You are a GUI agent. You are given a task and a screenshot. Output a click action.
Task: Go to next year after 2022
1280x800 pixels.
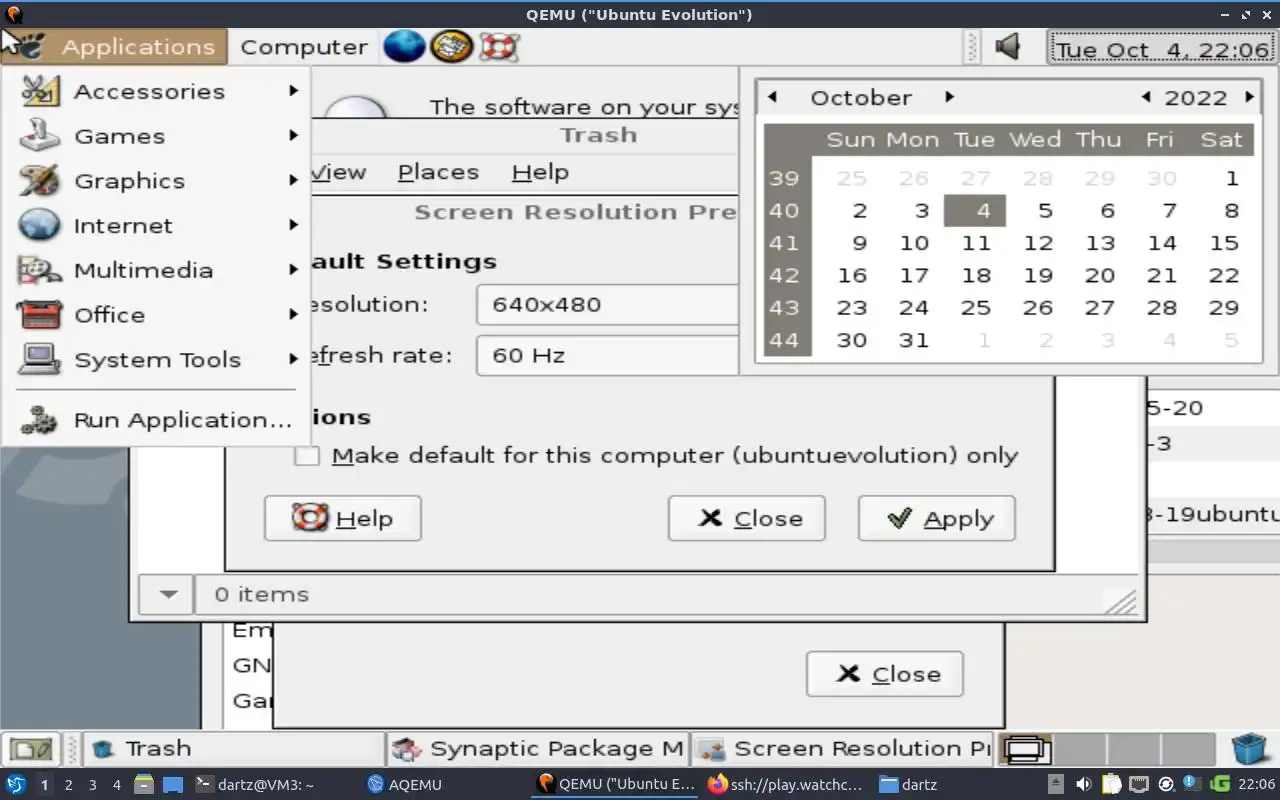click(1249, 97)
